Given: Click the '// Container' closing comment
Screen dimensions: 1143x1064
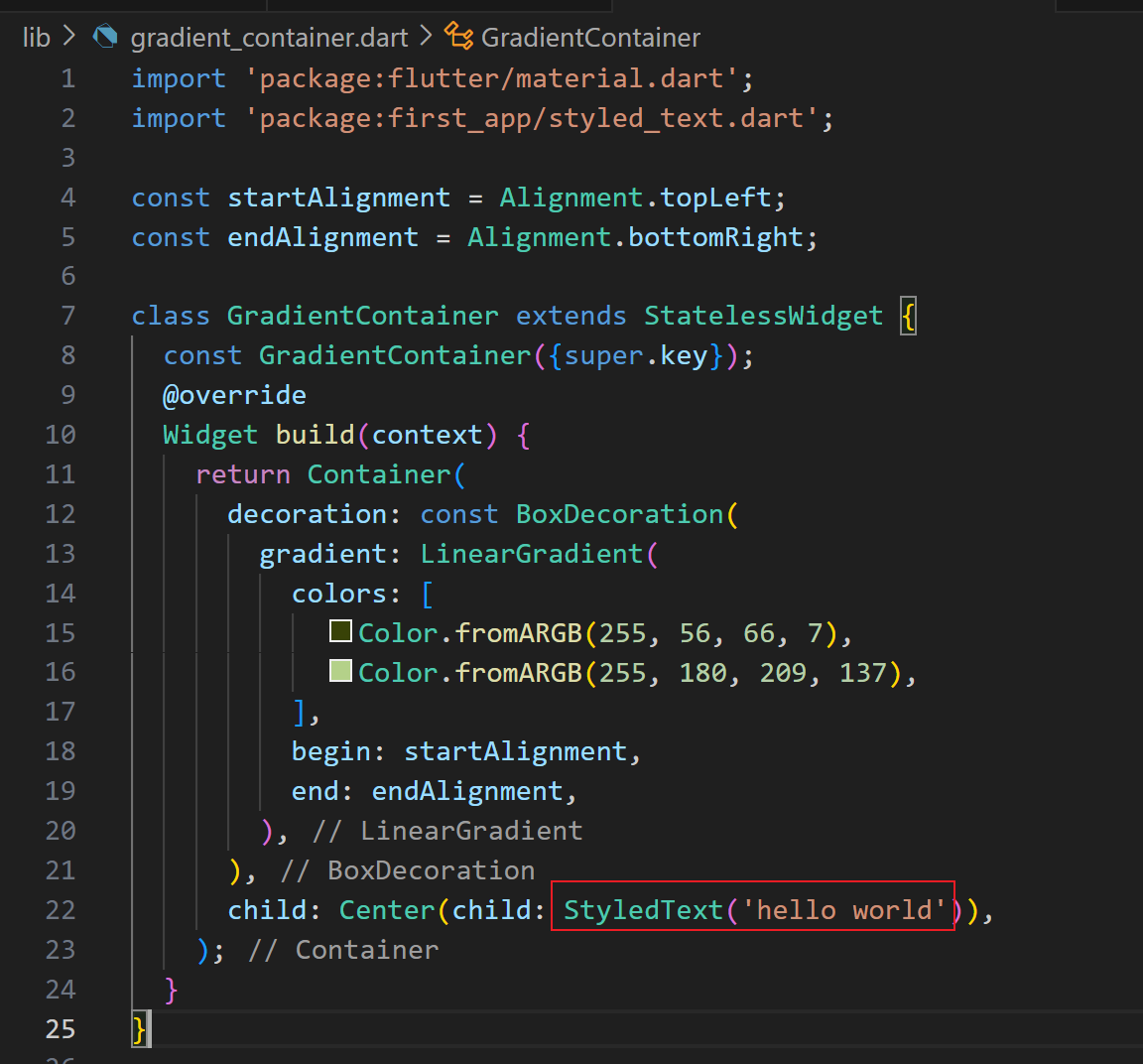Looking at the screenshot, I should tap(343, 950).
